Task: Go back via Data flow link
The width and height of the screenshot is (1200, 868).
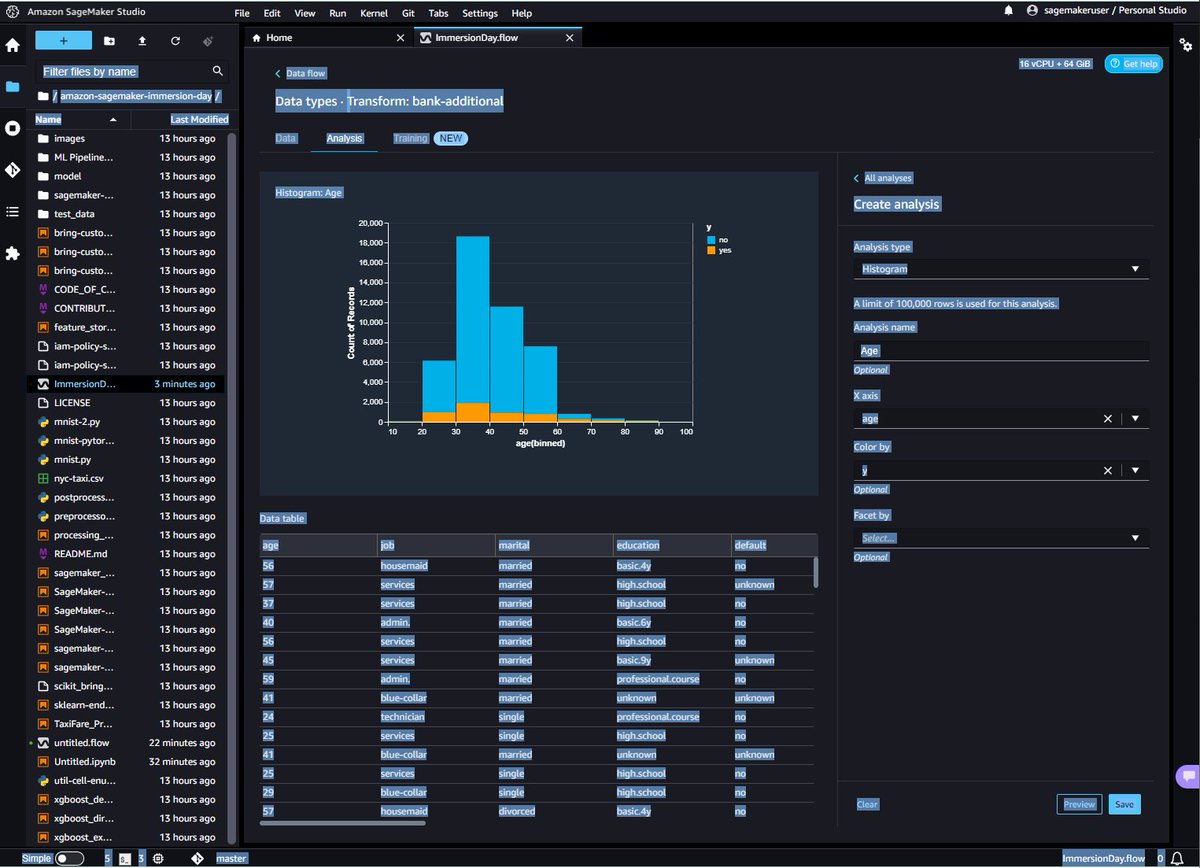Action: (305, 73)
